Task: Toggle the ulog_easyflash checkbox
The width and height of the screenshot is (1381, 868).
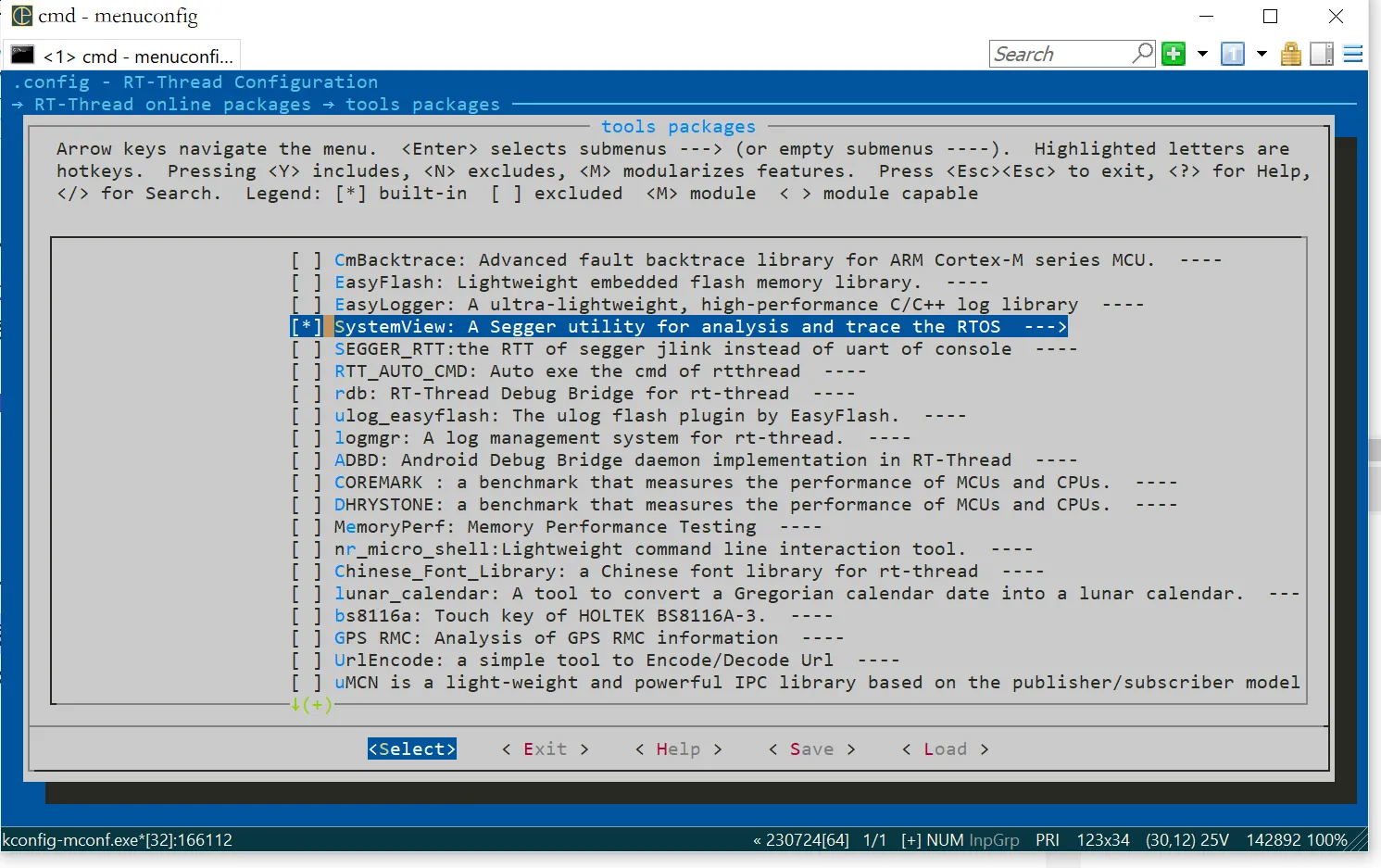Action: [307, 416]
